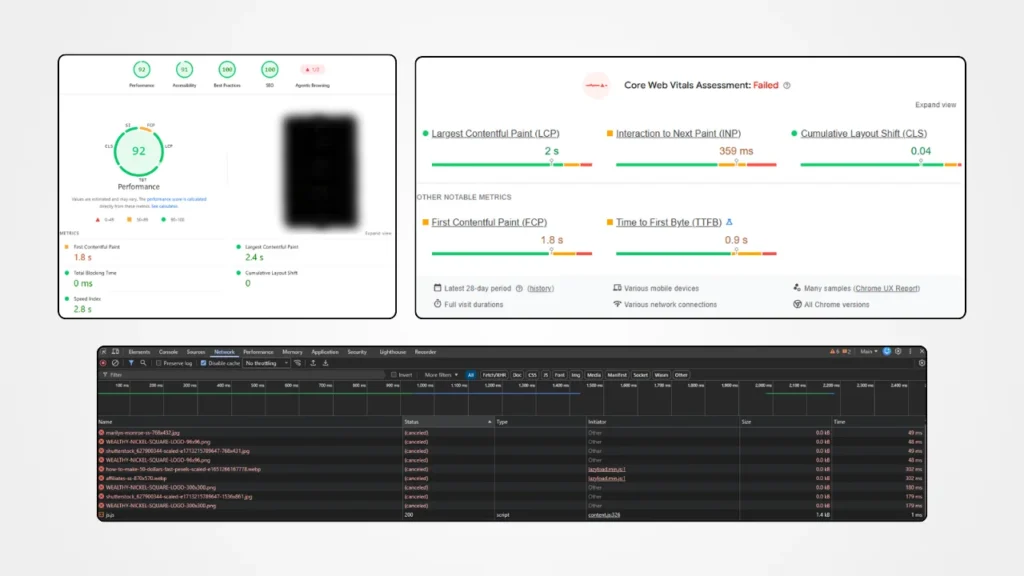1024x576 pixels.
Task: Enable the Preserve log checkbox
Action: click(159, 363)
